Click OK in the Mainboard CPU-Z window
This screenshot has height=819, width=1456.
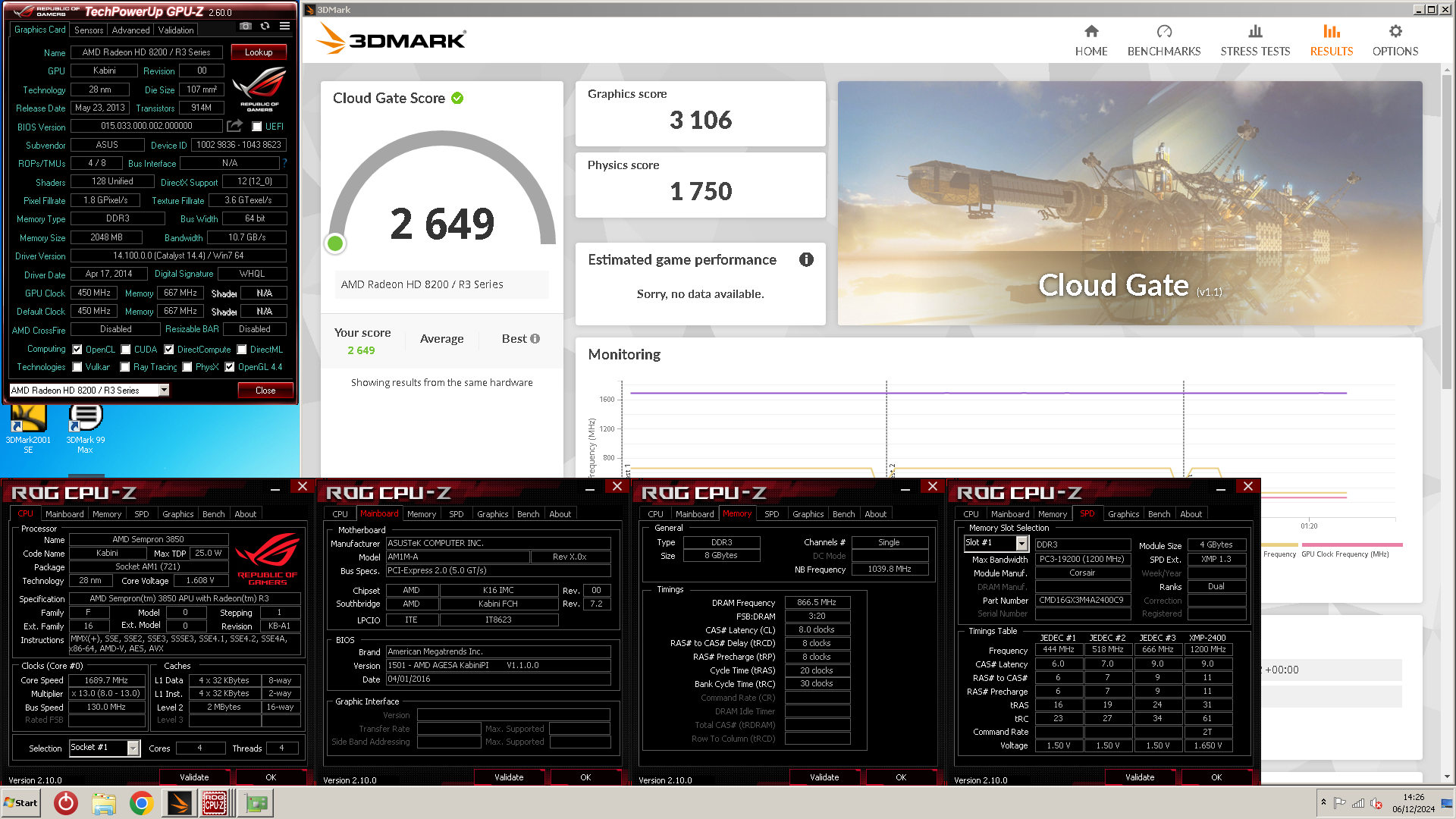coord(585,777)
